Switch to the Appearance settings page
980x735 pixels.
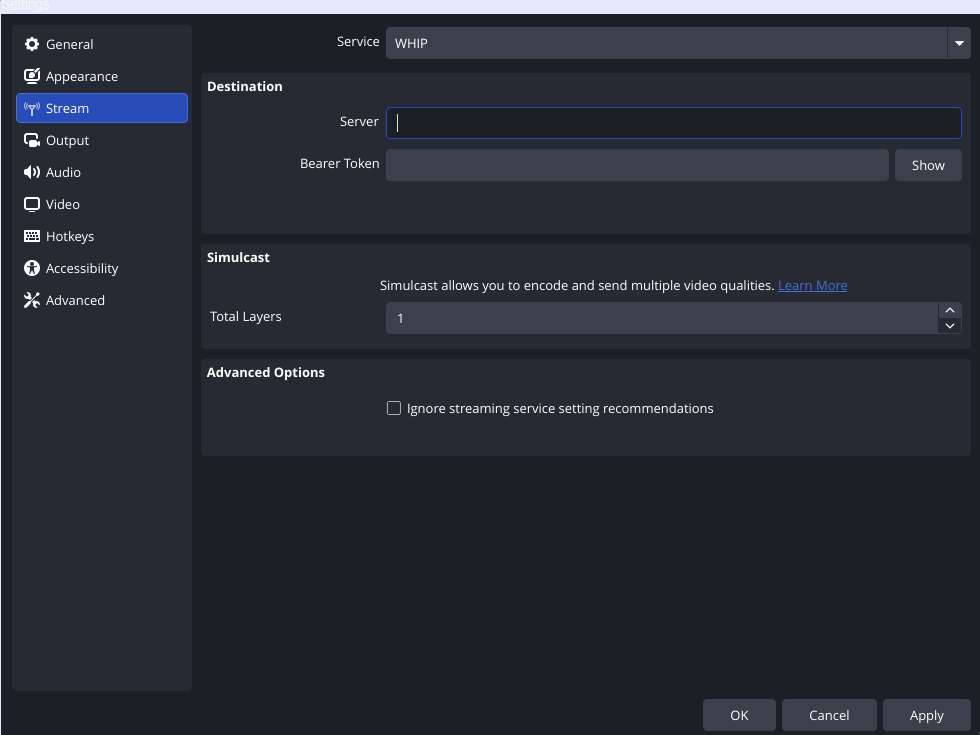pyautogui.click(x=102, y=76)
